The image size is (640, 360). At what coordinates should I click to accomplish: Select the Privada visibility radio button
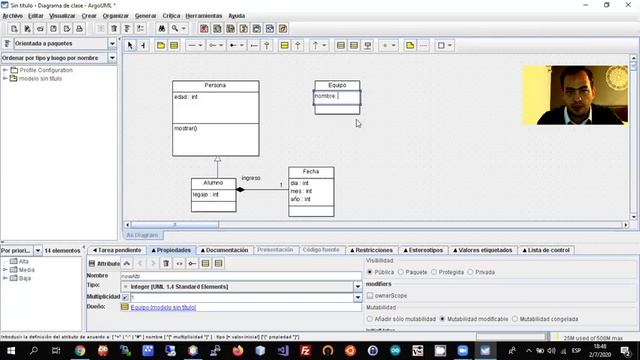[470, 272]
